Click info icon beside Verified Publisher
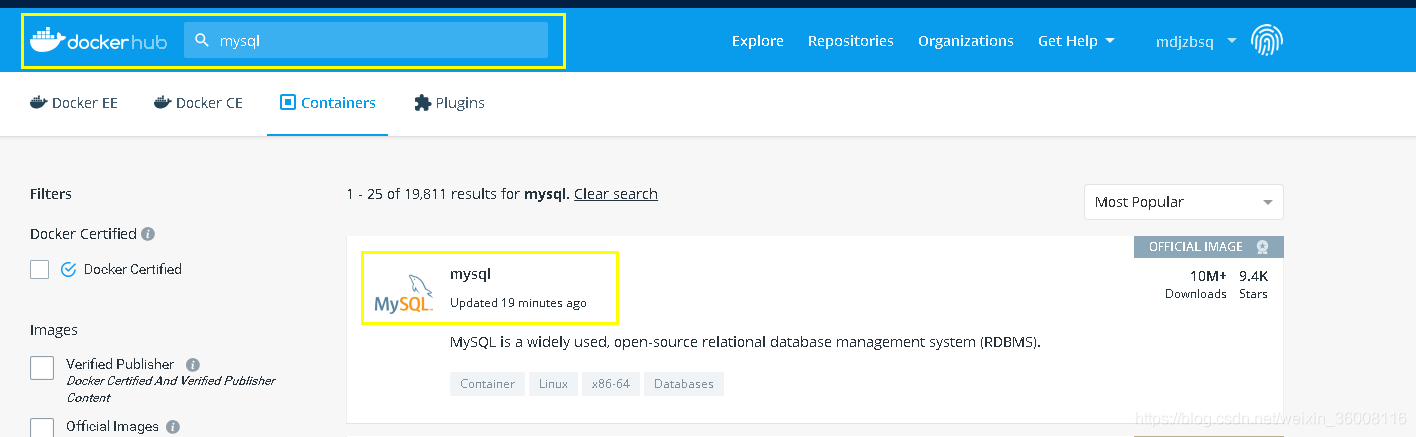Image resolution: width=1416 pixels, height=437 pixels. [193, 365]
